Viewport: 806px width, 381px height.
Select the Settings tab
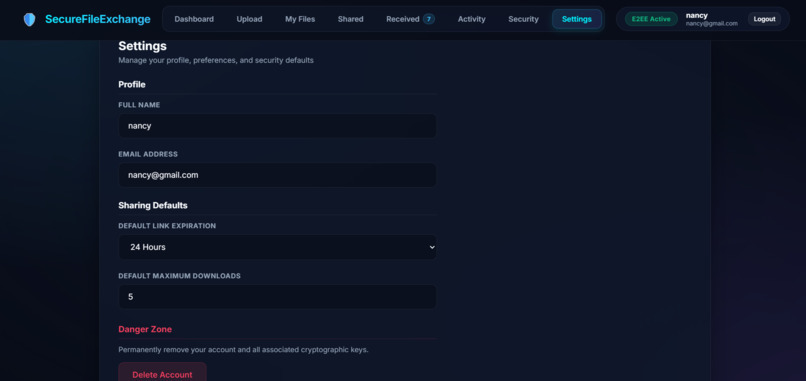pos(577,19)
